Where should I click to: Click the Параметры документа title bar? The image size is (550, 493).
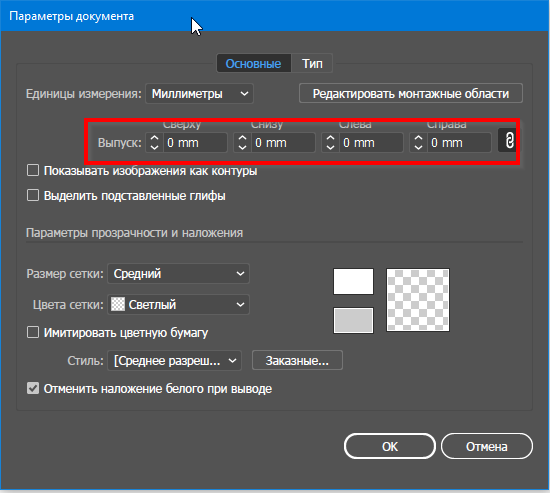point(275,16)
